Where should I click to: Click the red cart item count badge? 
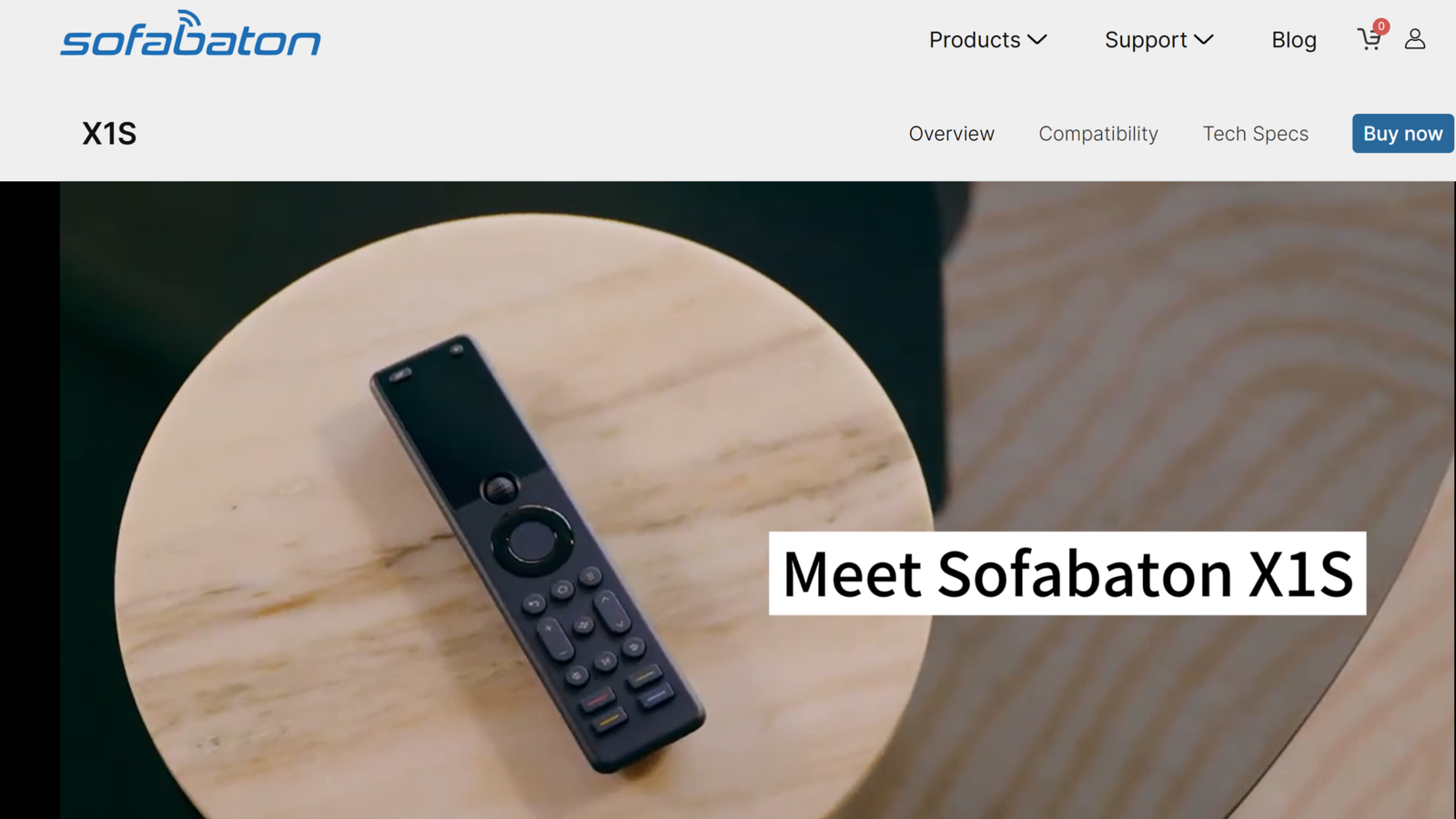(x=1381, y=26)
